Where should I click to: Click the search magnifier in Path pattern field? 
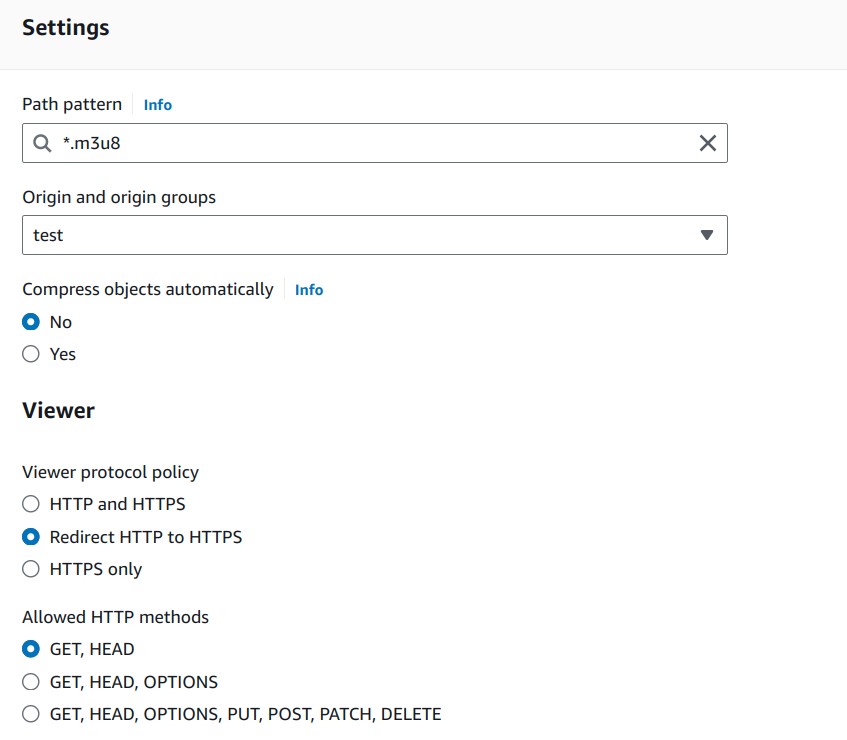pos(41,143)
